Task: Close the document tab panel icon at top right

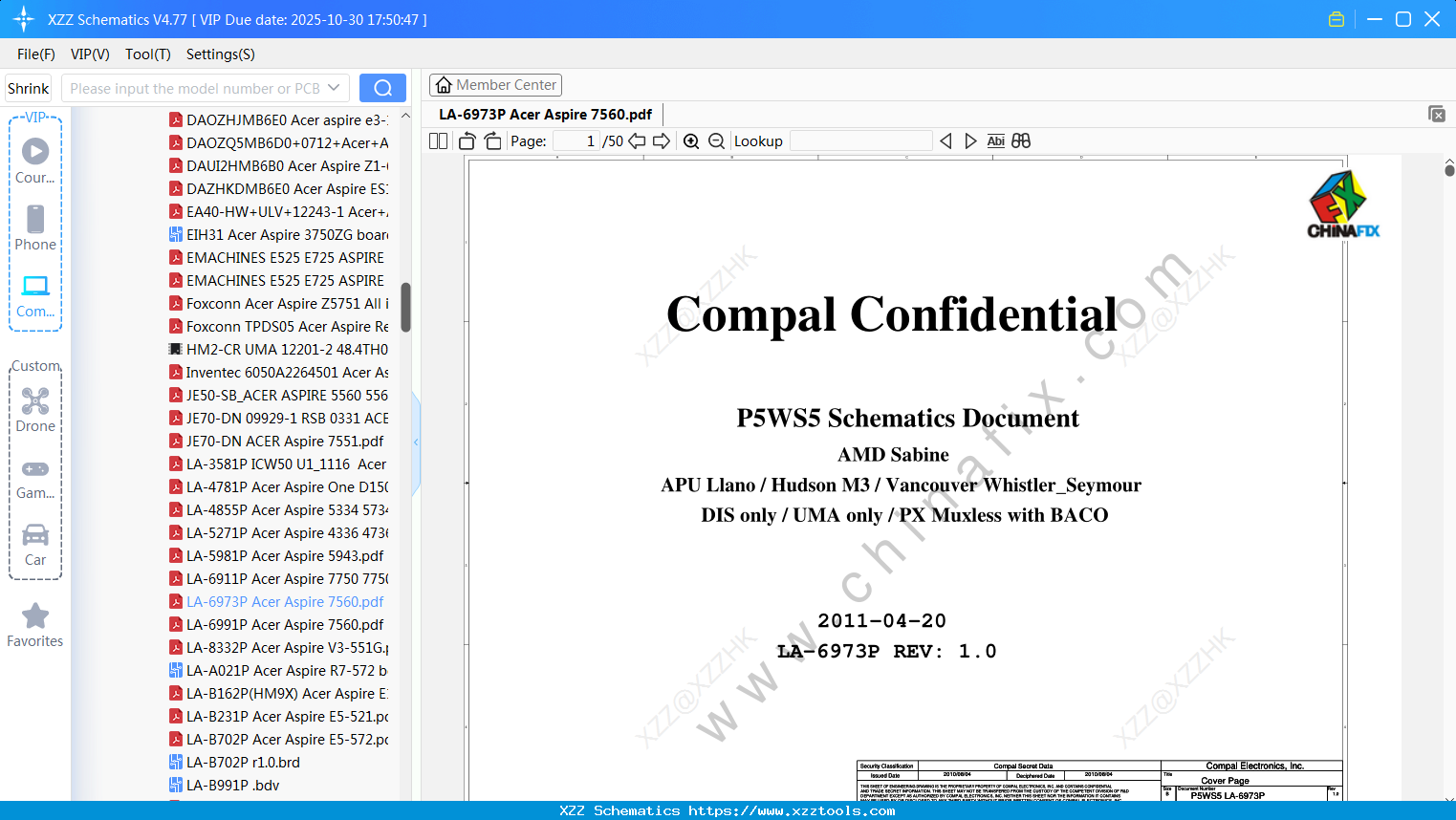Action: (x=1437, y=114)
